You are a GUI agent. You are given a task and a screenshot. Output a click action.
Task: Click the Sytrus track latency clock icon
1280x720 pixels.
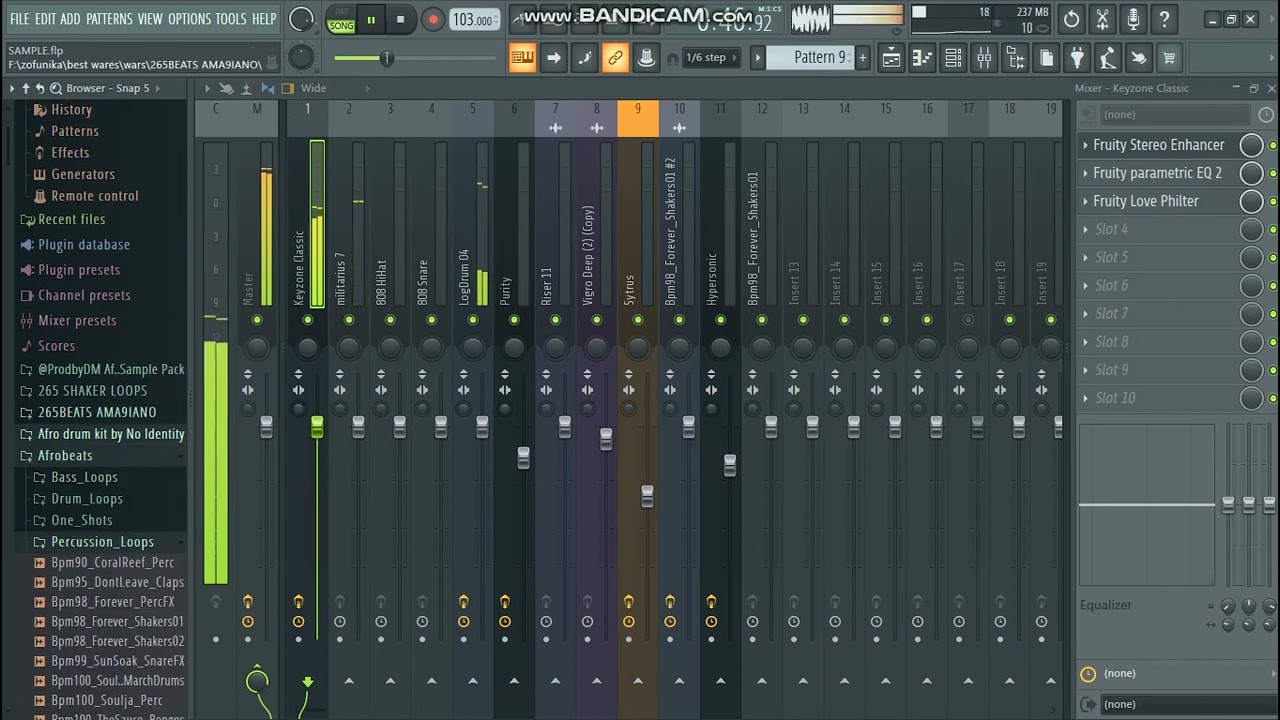(629, 622)
